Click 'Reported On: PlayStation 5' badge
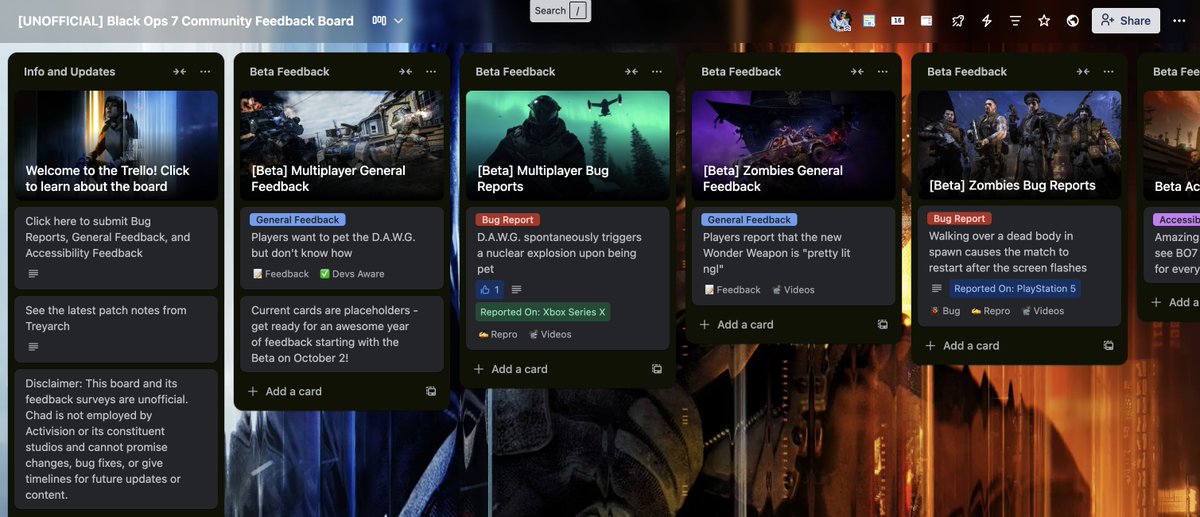1200x517 pixels. (1014, 289)
